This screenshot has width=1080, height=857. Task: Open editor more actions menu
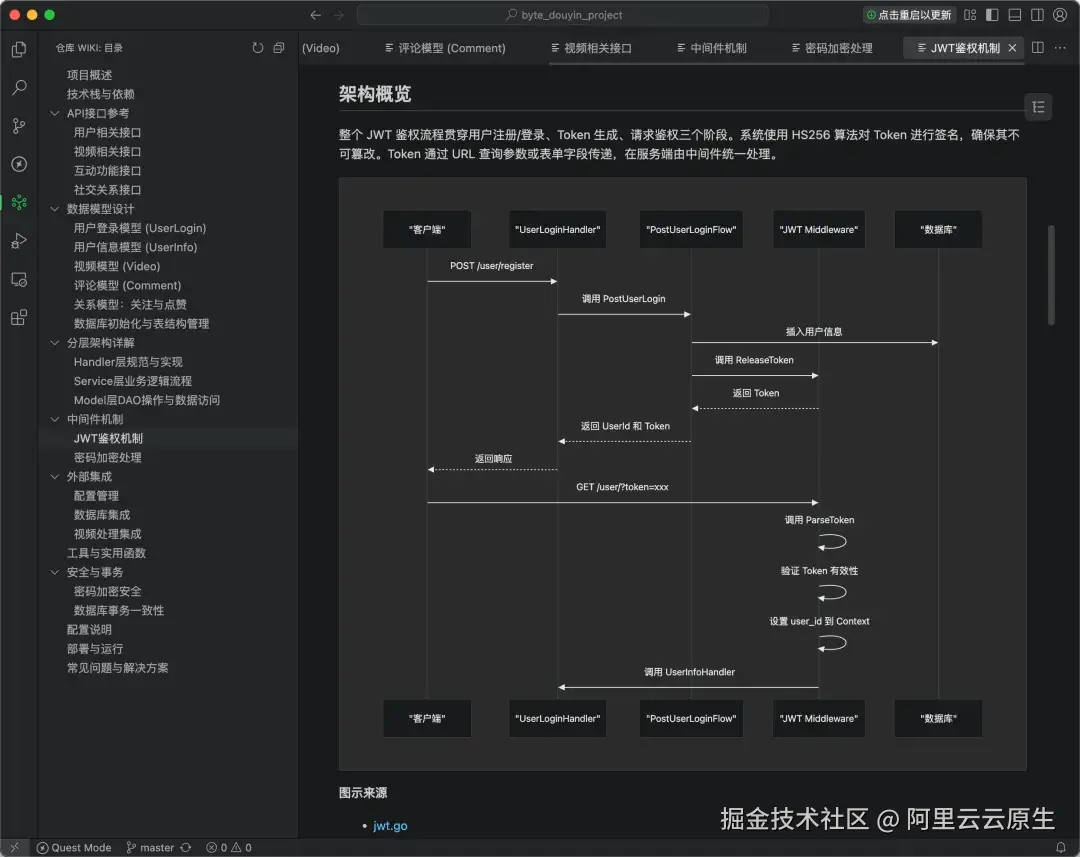[x=1060, y=48]
